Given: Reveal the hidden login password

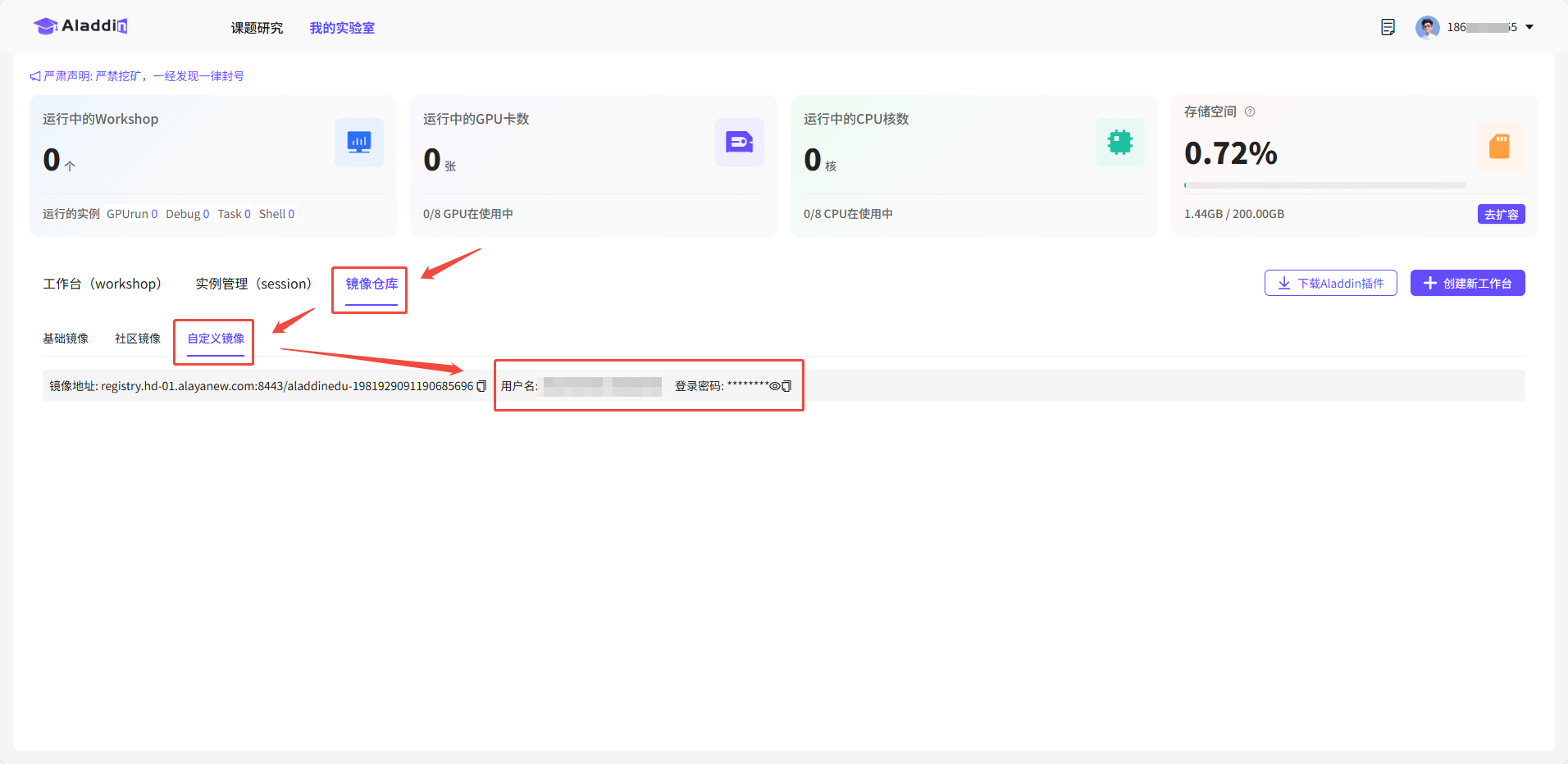Looking at the screenshot, I should [774, 386].
